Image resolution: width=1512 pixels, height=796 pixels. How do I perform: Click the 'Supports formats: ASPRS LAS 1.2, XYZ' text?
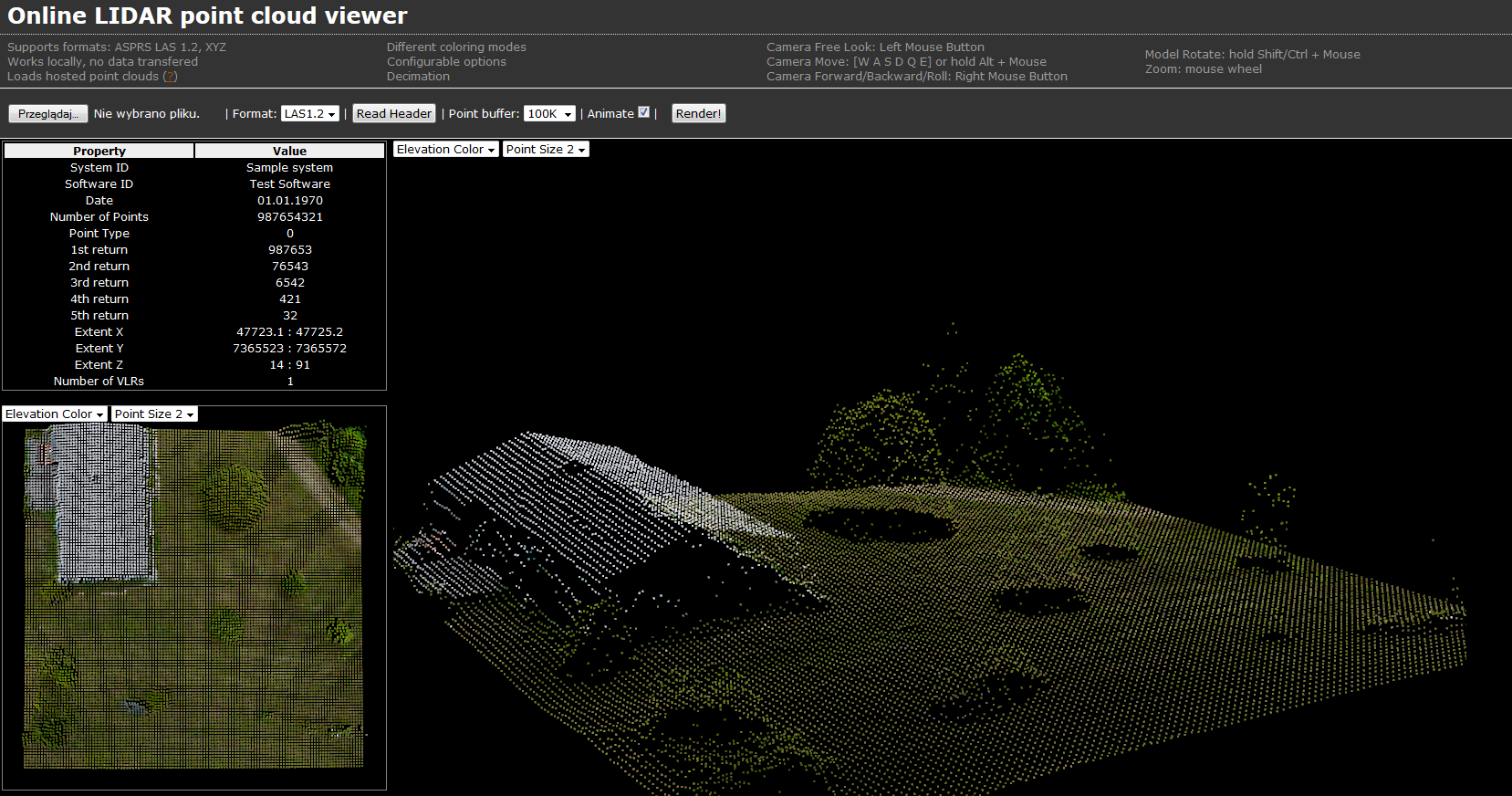coord(117,47)
